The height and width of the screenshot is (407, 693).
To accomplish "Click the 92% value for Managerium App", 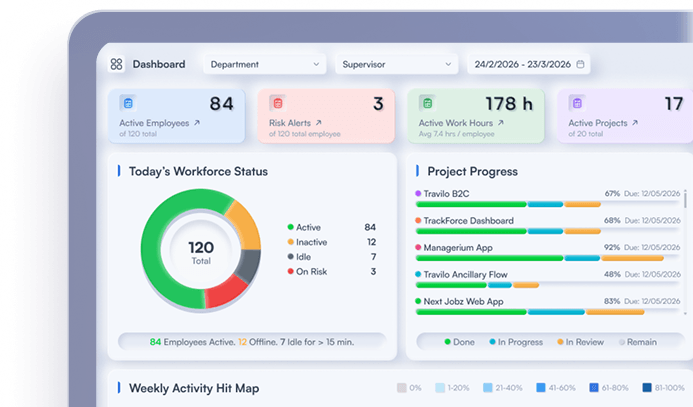I will coord(612,247).
